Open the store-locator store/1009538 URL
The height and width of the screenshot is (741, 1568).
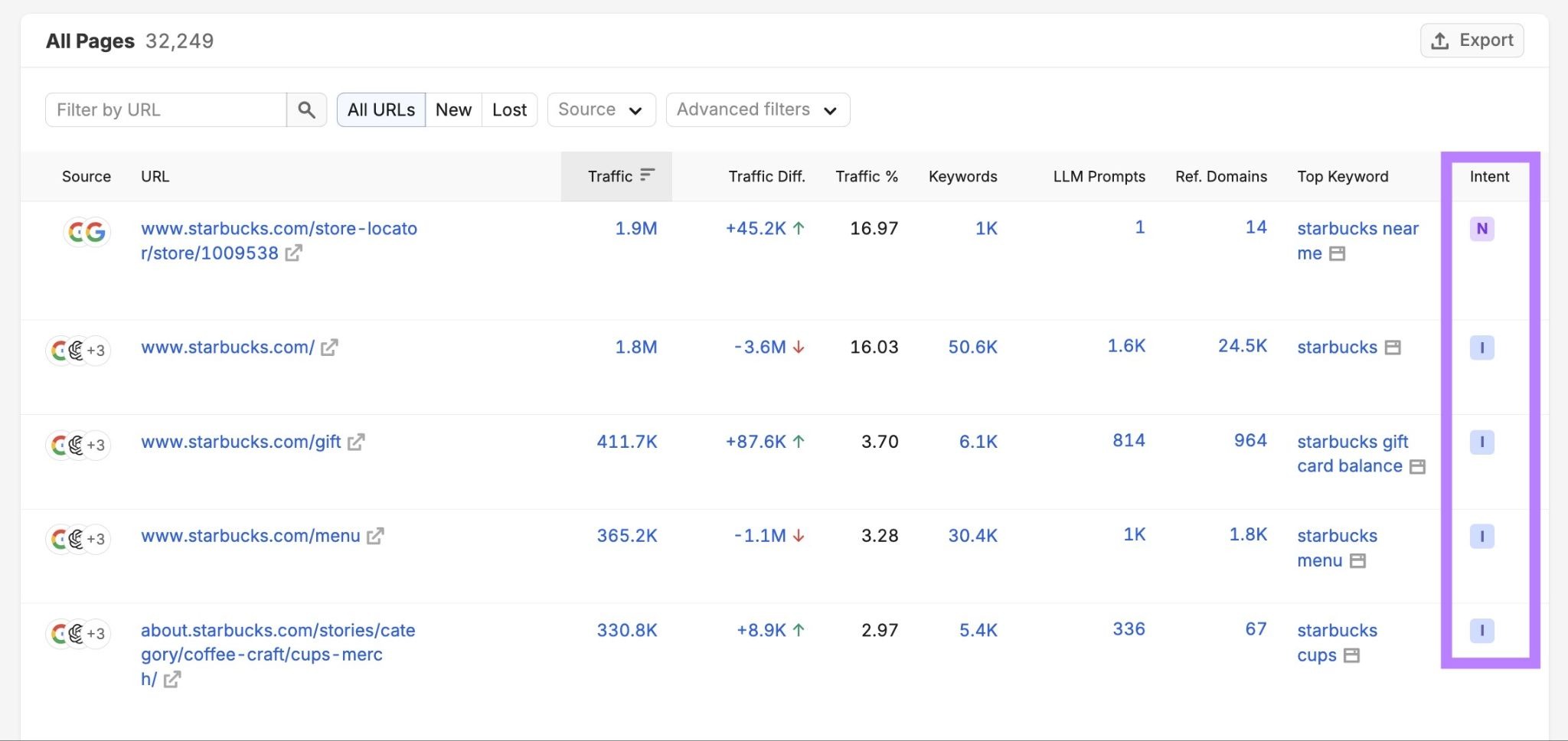(x=279, y=241)
